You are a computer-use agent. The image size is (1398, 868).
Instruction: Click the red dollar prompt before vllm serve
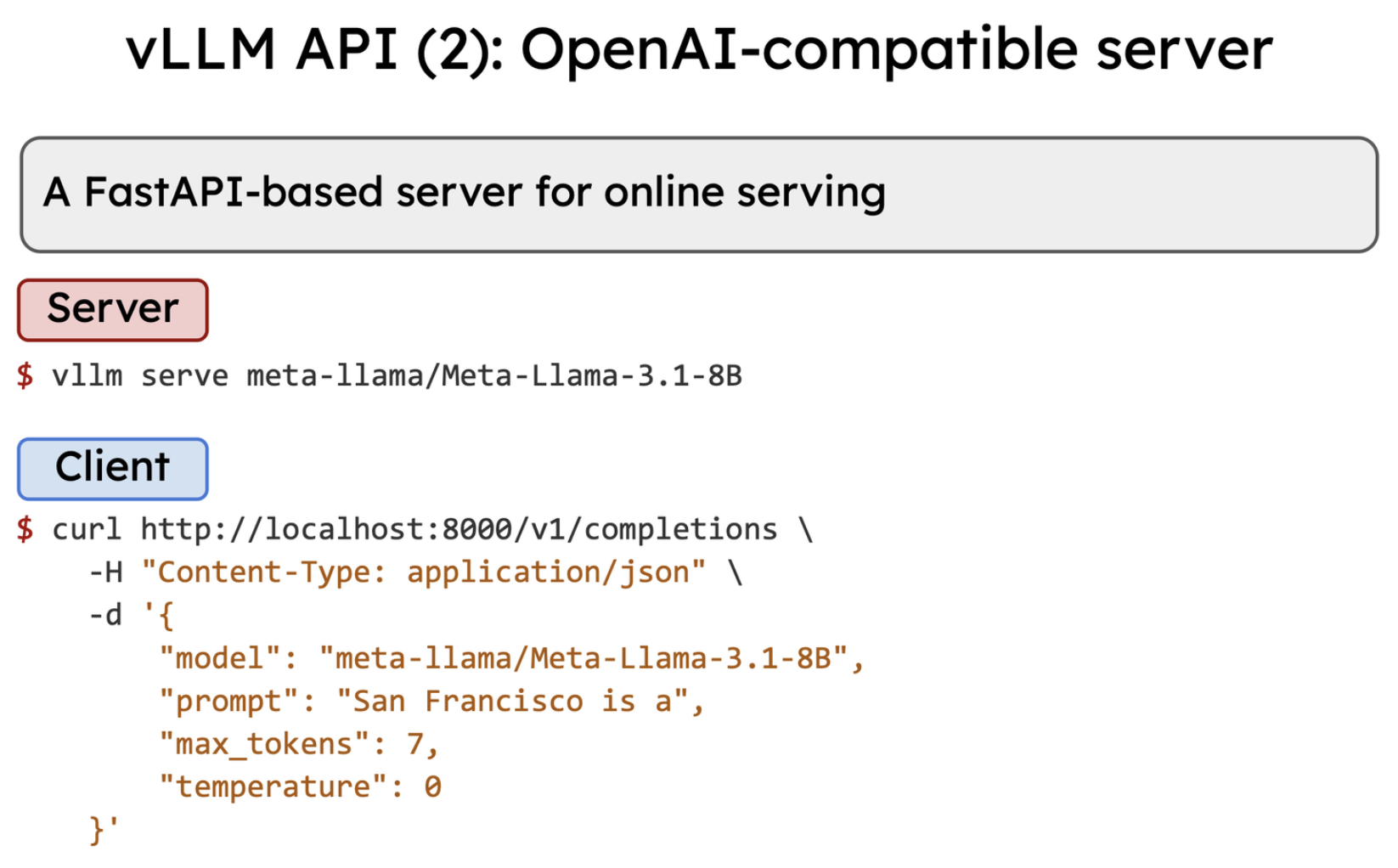coord(25,375)
